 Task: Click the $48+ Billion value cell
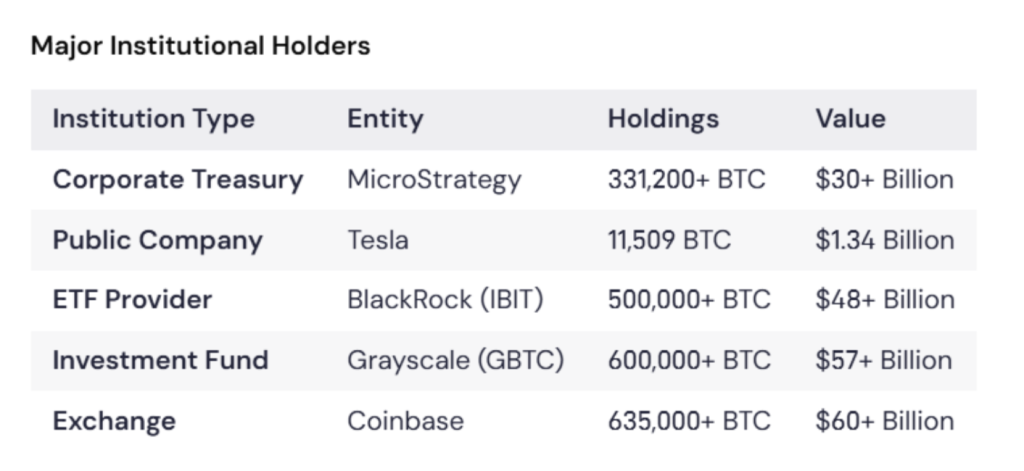click(884, 300)
